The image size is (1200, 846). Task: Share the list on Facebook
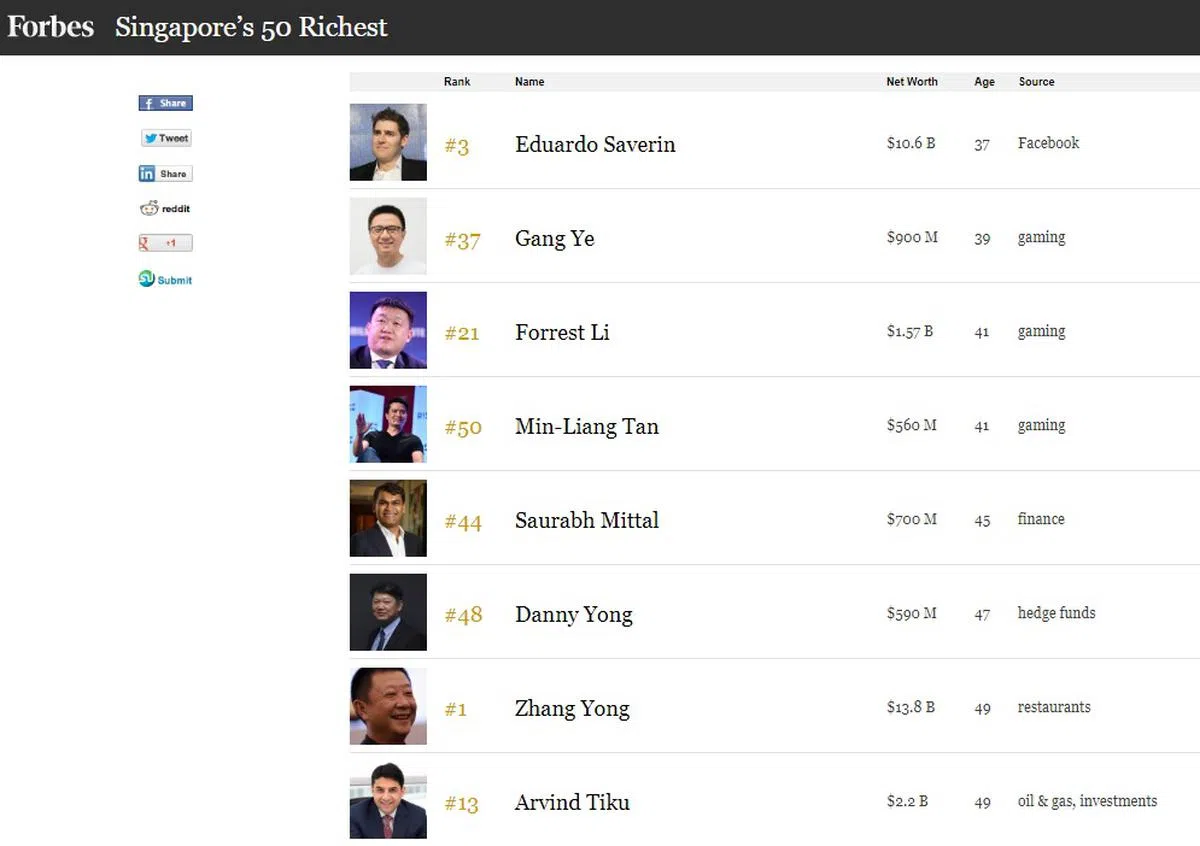[165, 103]
